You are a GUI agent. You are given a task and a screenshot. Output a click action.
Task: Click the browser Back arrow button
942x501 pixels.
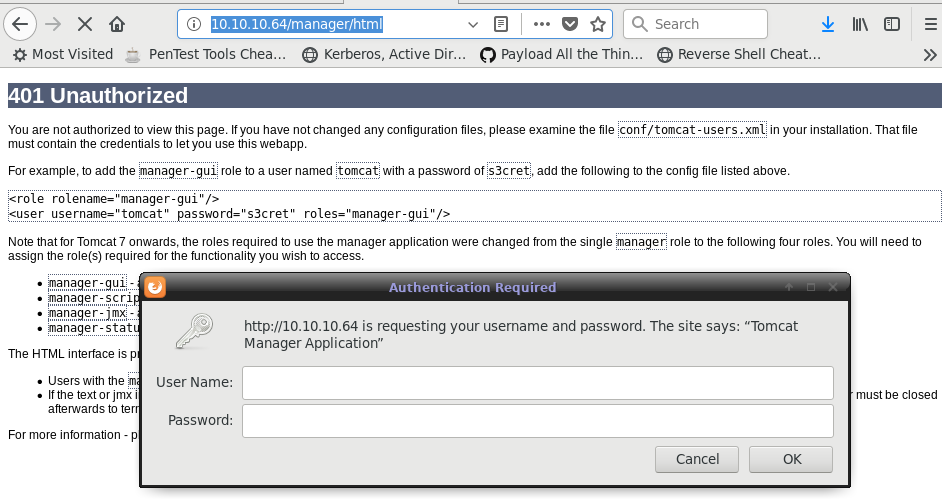[x=22, y=23]
